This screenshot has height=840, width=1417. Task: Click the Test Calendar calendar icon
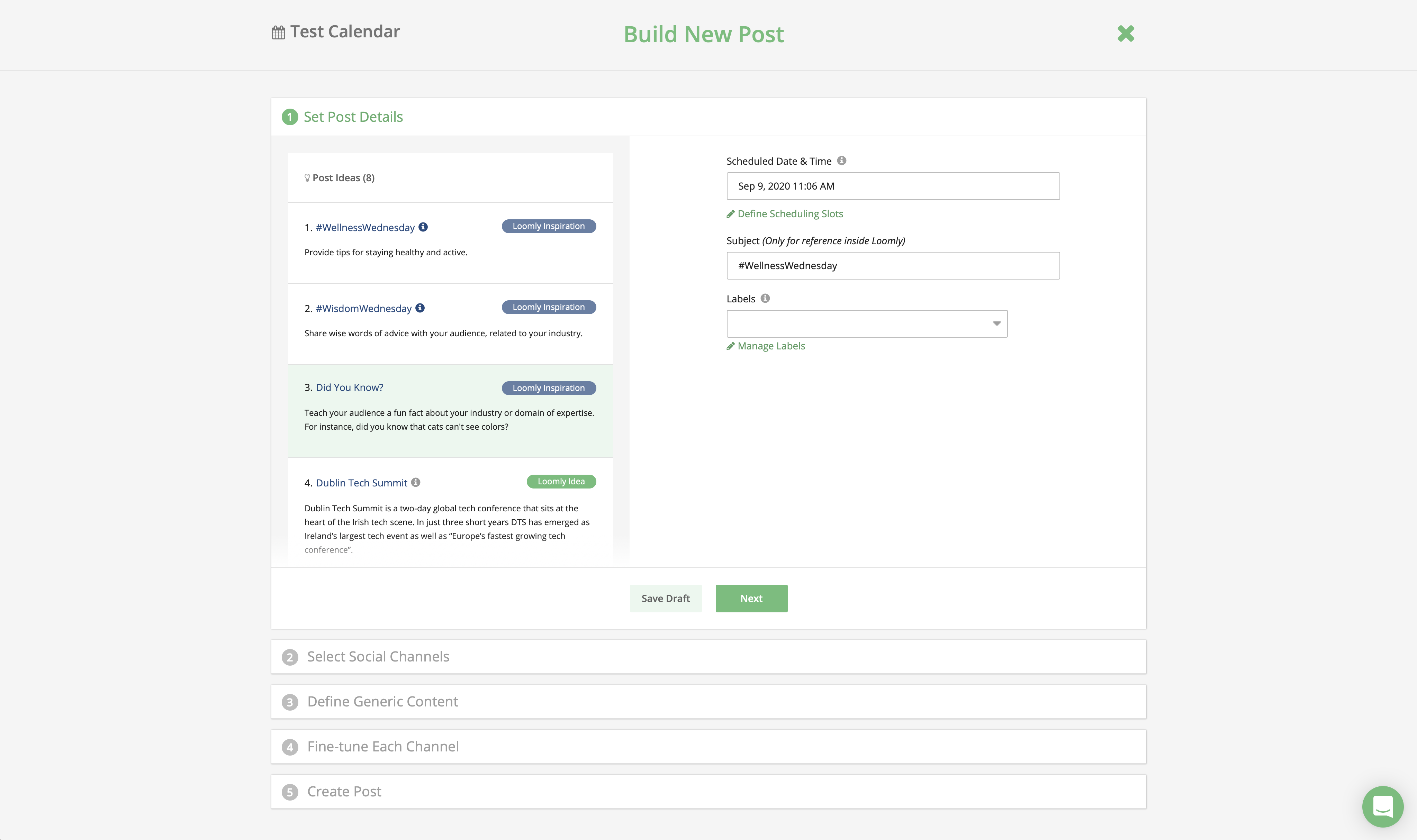pyautogui.click(x=278, y=32)
